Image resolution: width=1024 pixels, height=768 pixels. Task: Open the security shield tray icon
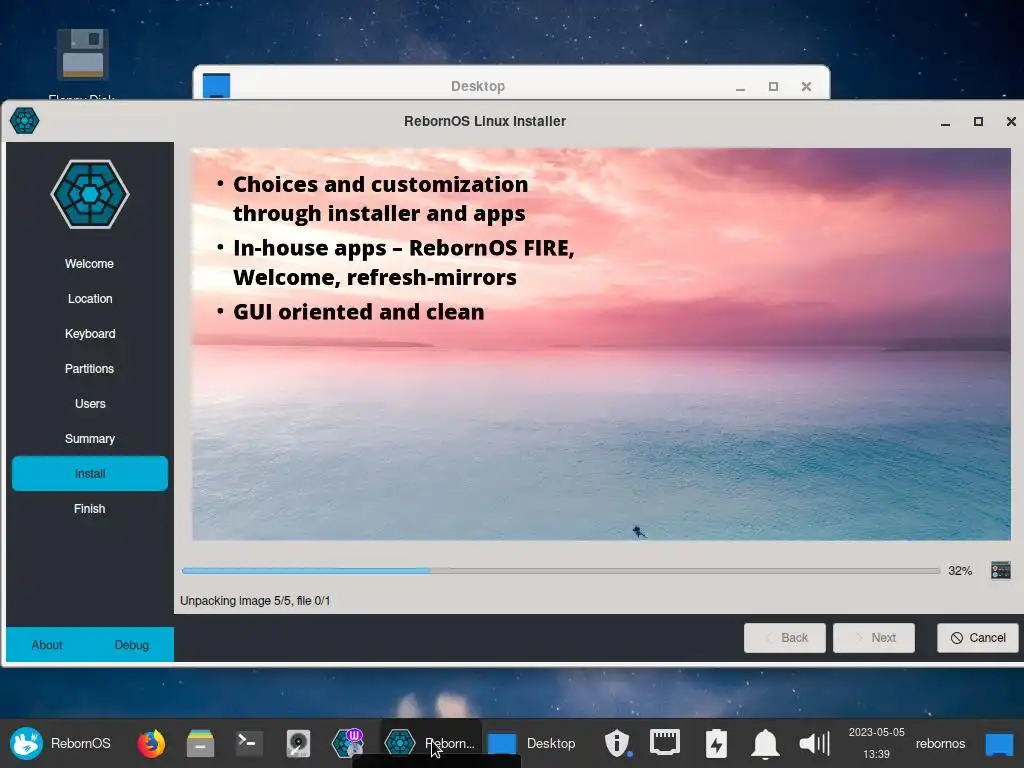coord(616,743)
